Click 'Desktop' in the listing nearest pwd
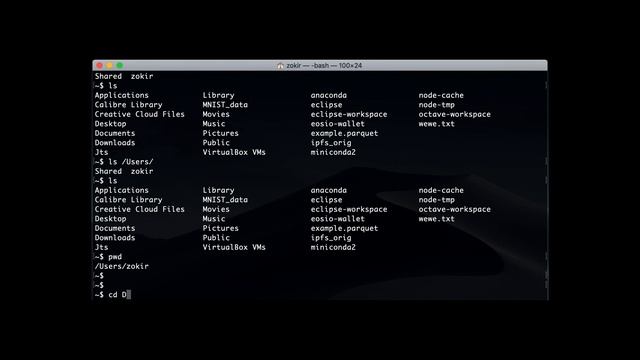This screenshot has height=360, width=640. tap(110, 219)
